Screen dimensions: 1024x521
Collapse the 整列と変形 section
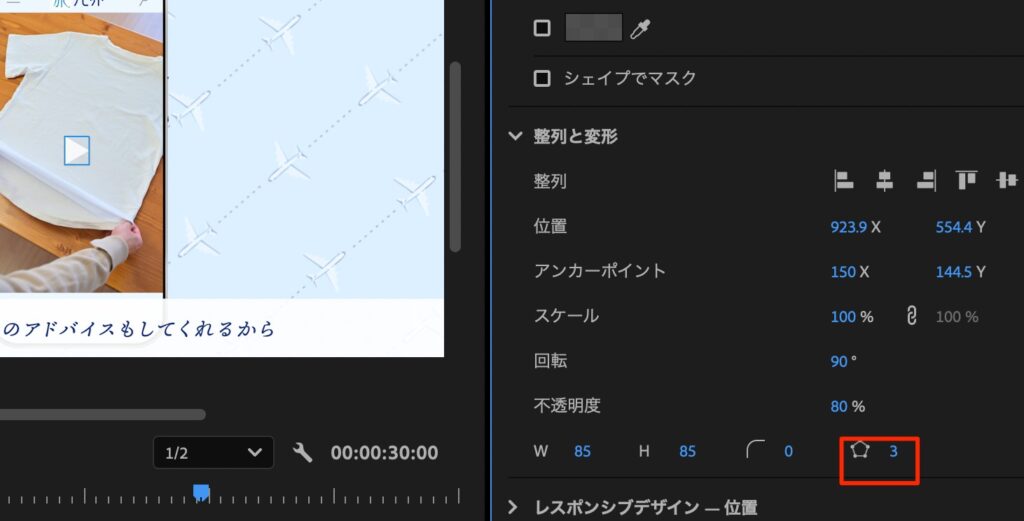coord(516,136)
